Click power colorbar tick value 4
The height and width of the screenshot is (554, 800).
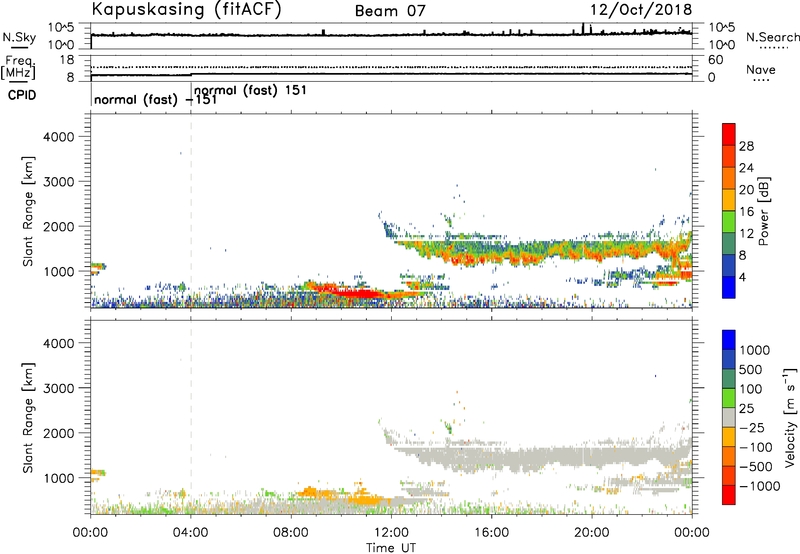pyautogui.click(x=742, y=278)
